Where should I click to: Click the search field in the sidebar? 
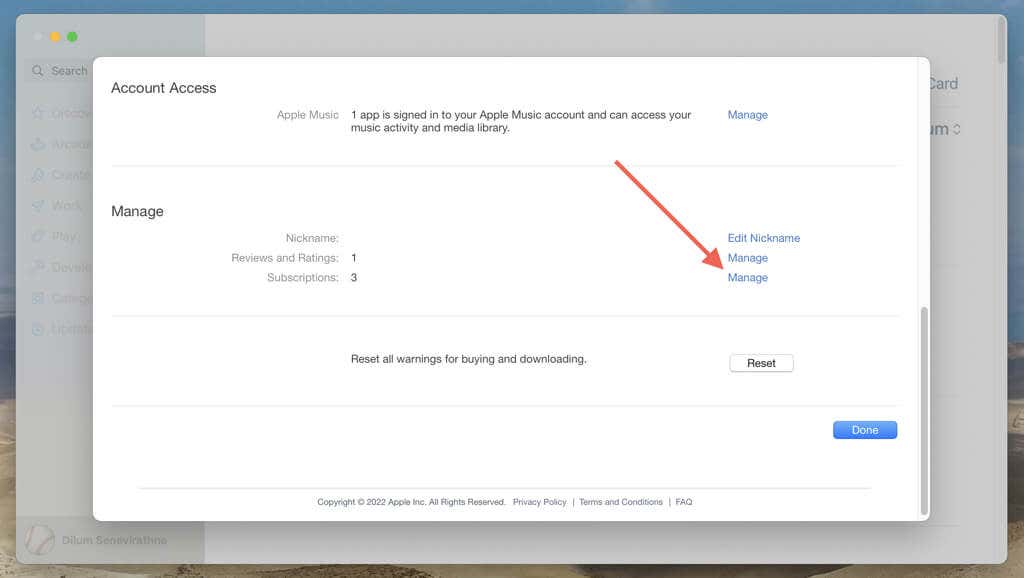(60, 71)
